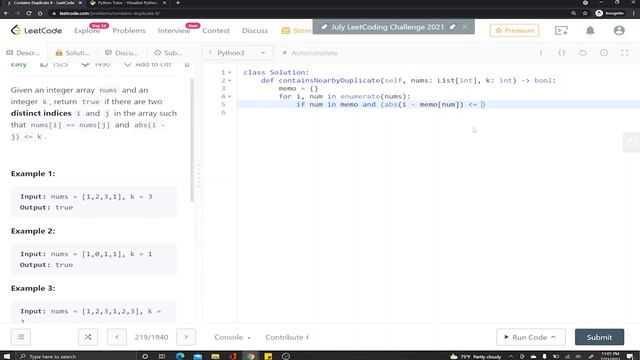Screen dimensions: 640x360
Task: Click the 219/1940 problem counter
Action: (x=151, y=337)
